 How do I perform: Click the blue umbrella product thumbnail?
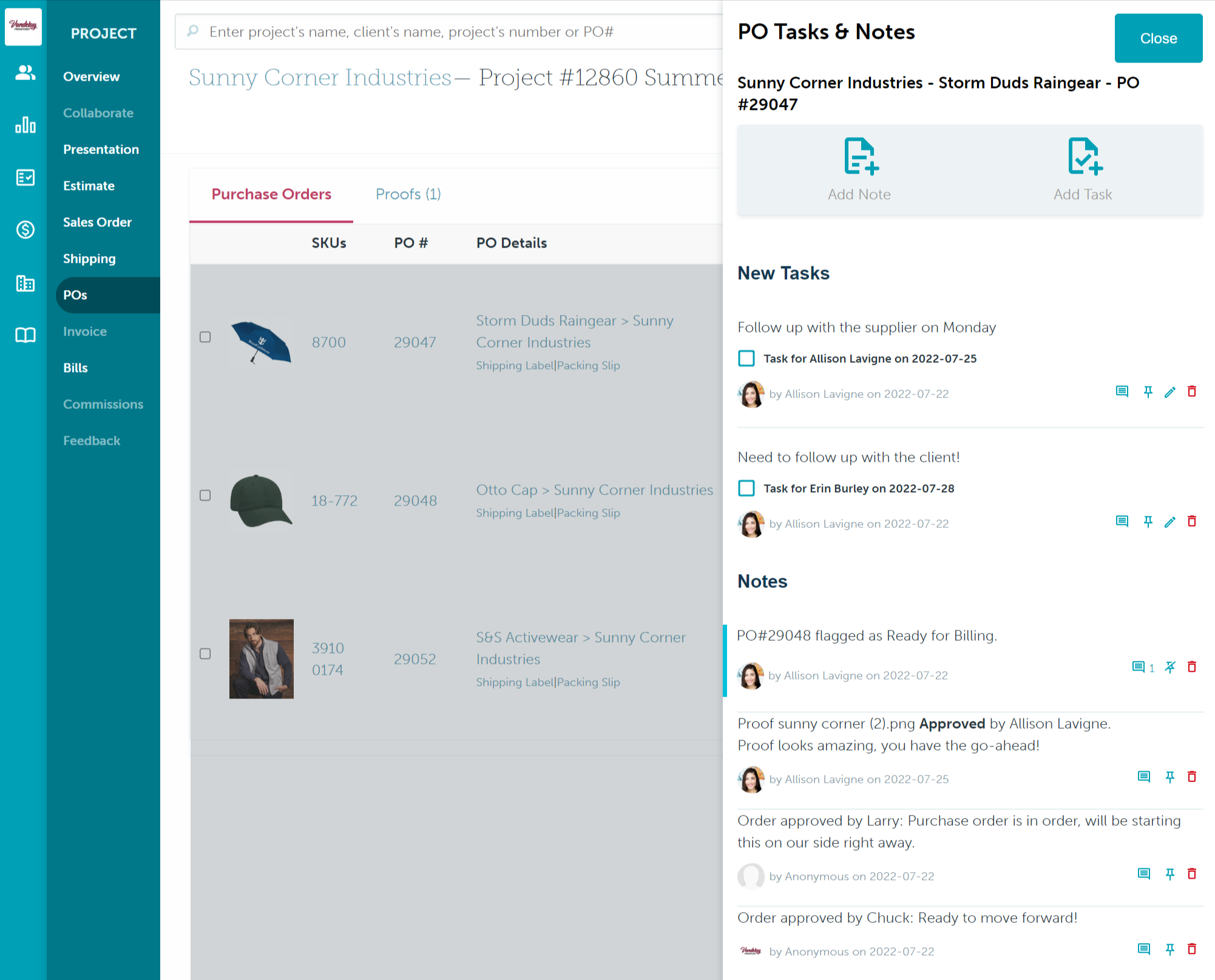262,342
